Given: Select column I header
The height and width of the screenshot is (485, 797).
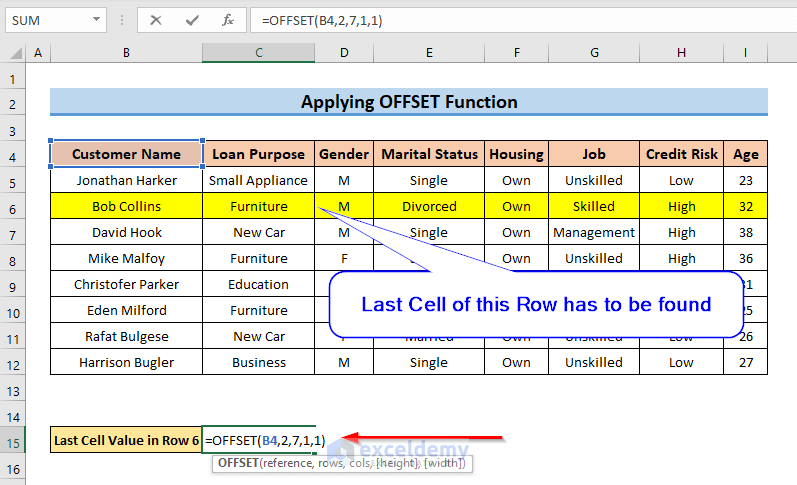Looking at the screenshot, I should coord(745,53).
